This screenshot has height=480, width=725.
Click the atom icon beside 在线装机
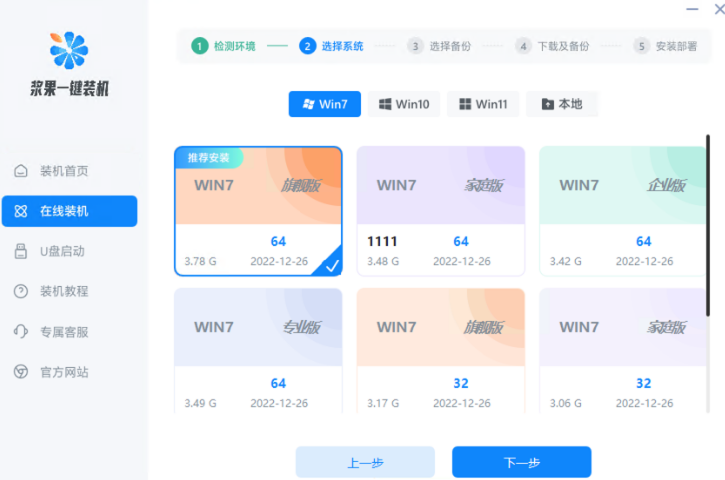click(x=21, y=211)
